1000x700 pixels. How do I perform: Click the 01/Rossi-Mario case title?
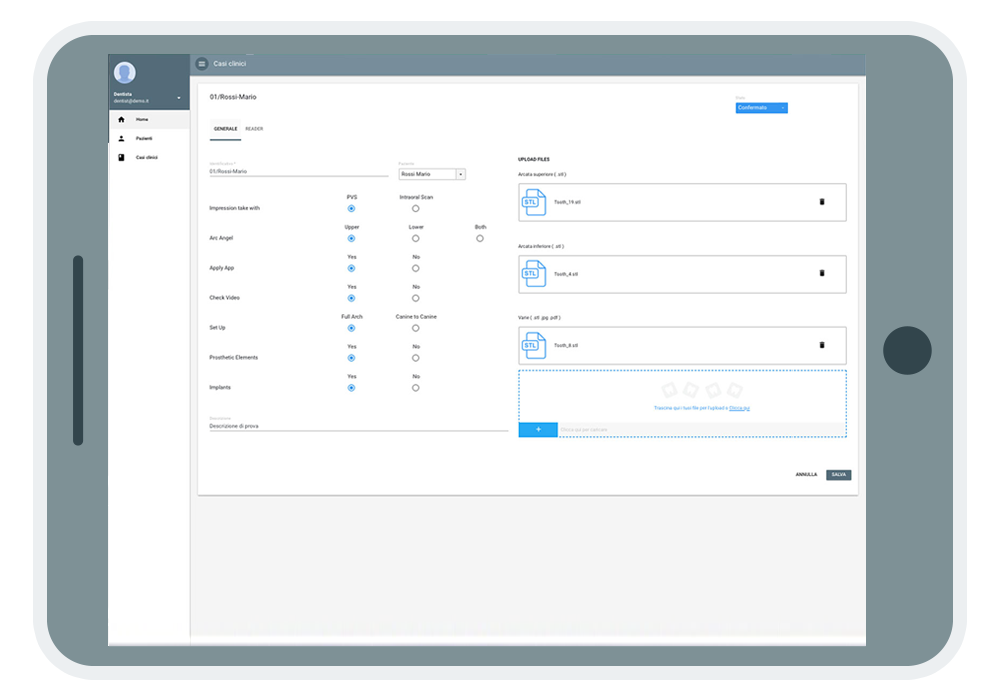233,97
